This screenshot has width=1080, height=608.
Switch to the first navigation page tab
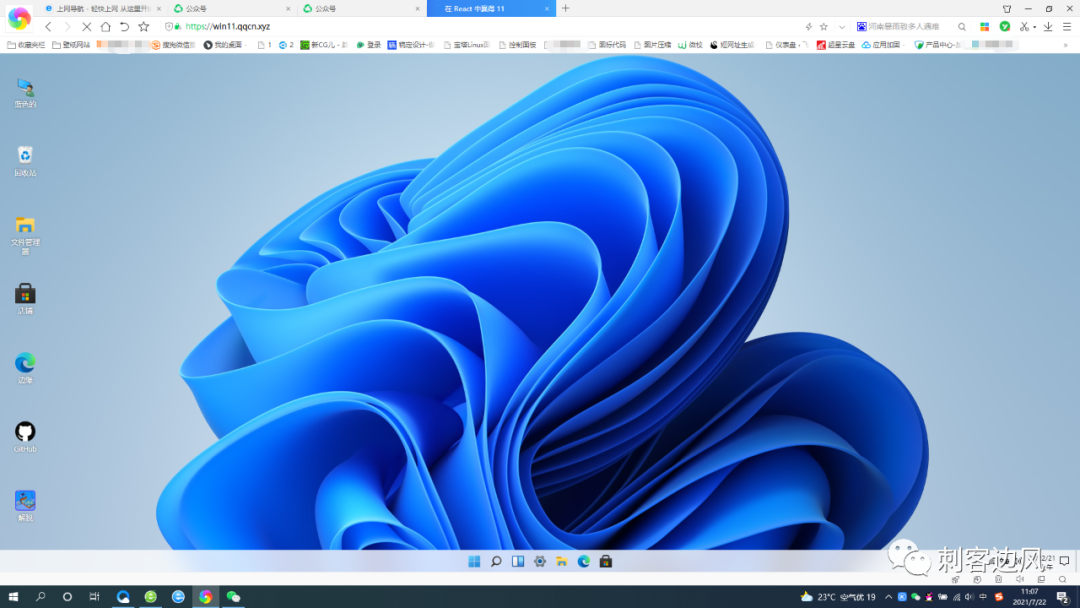point(101,8)
